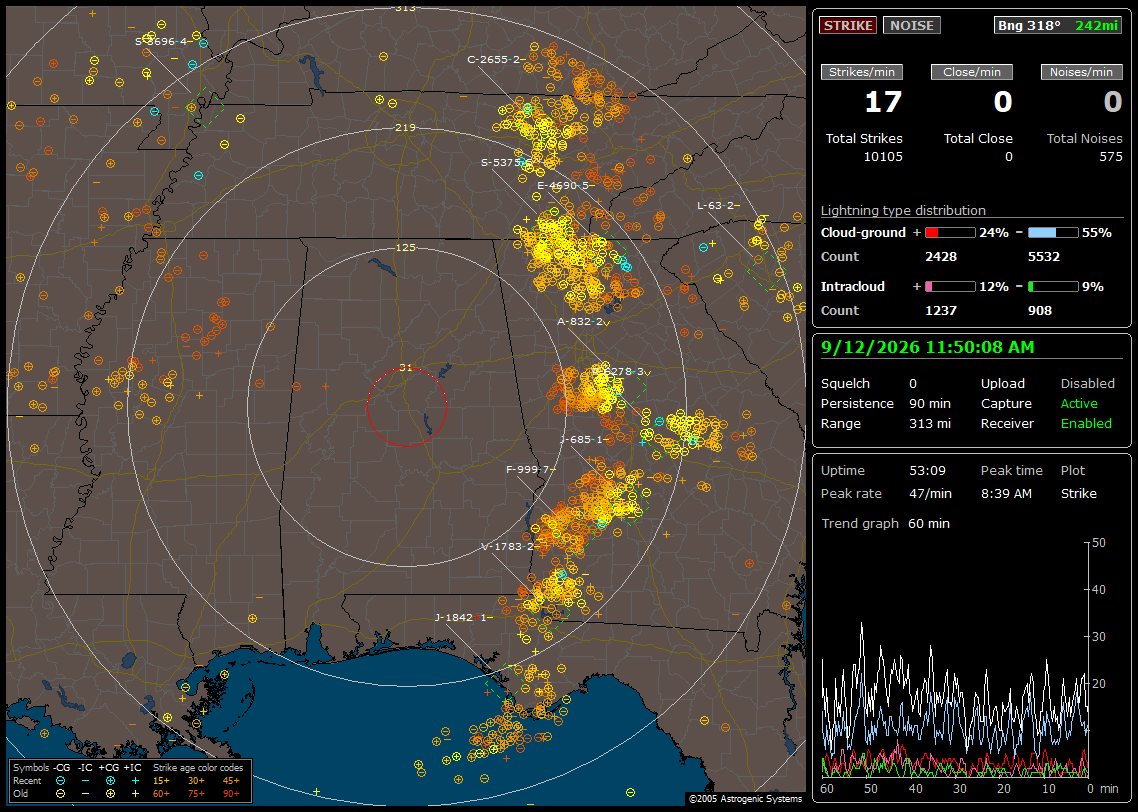Click the Old -CG yellow legend symbol
Screen dimensions: 1138x812
60,793
